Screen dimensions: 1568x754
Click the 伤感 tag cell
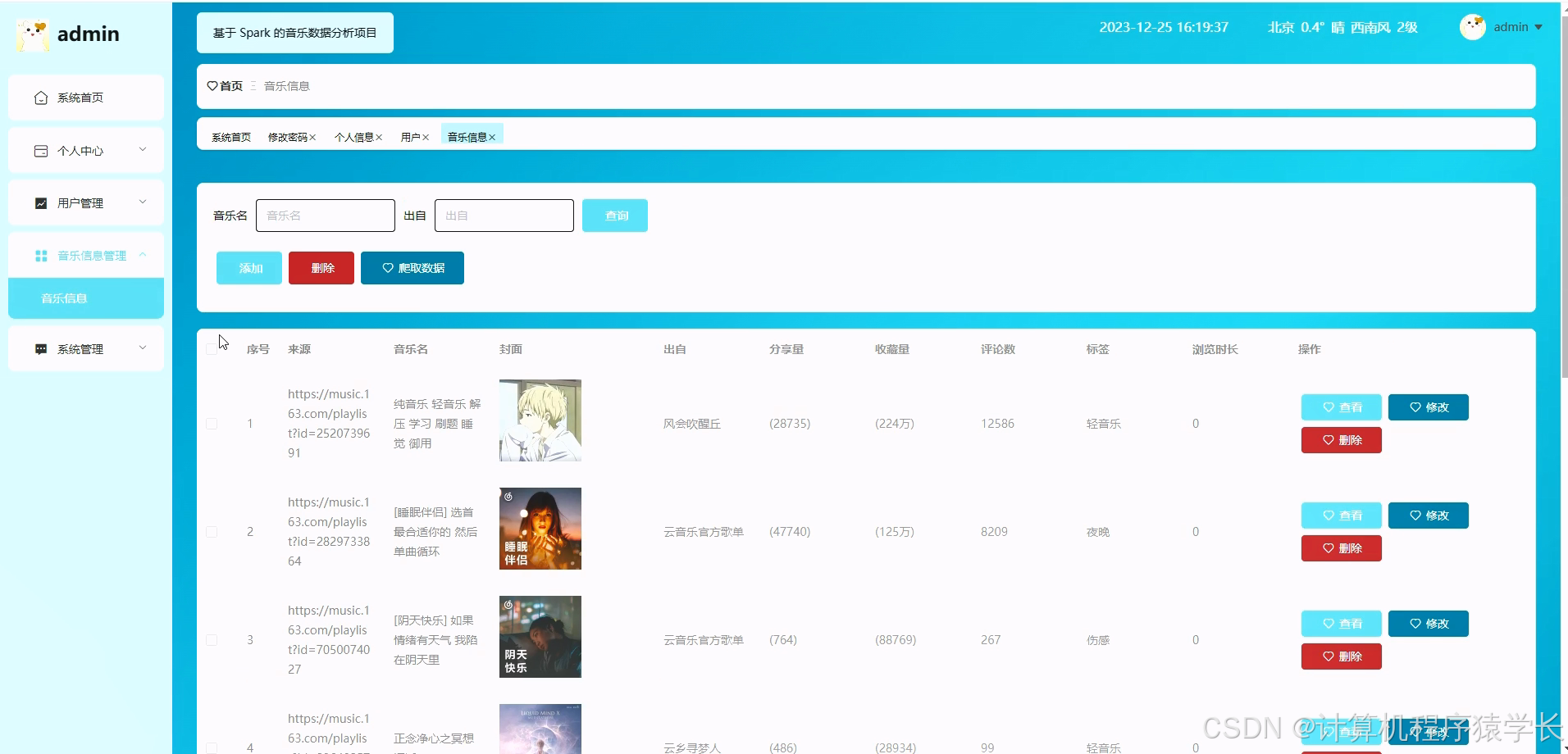point(1098,640)
